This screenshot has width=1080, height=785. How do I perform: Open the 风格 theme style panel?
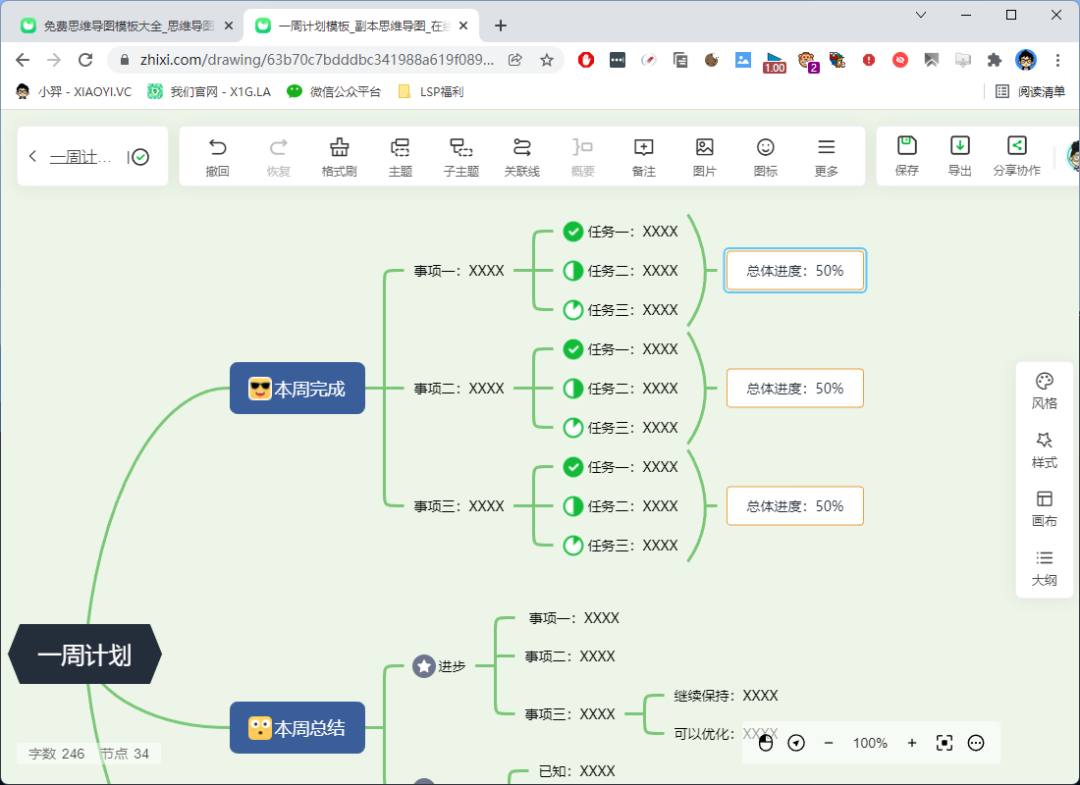coord(1044,391)
